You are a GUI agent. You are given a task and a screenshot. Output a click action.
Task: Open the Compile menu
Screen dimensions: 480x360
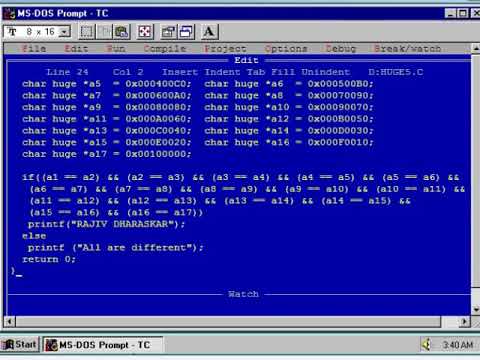(x=165, y=49)
